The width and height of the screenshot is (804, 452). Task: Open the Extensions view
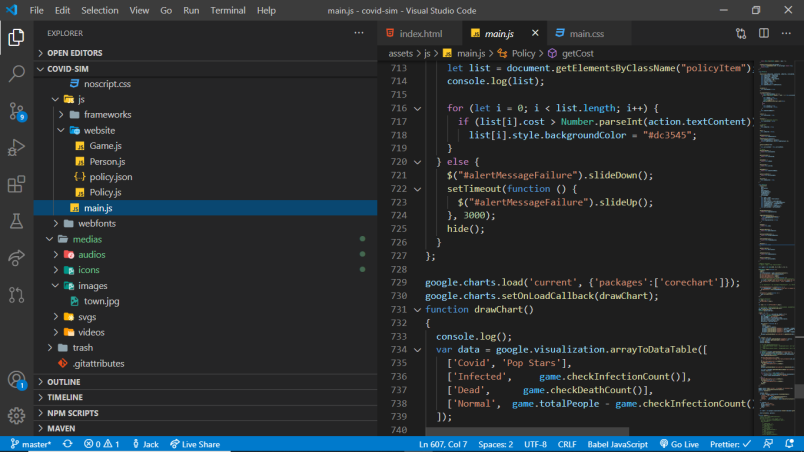[x=16, y=184]
